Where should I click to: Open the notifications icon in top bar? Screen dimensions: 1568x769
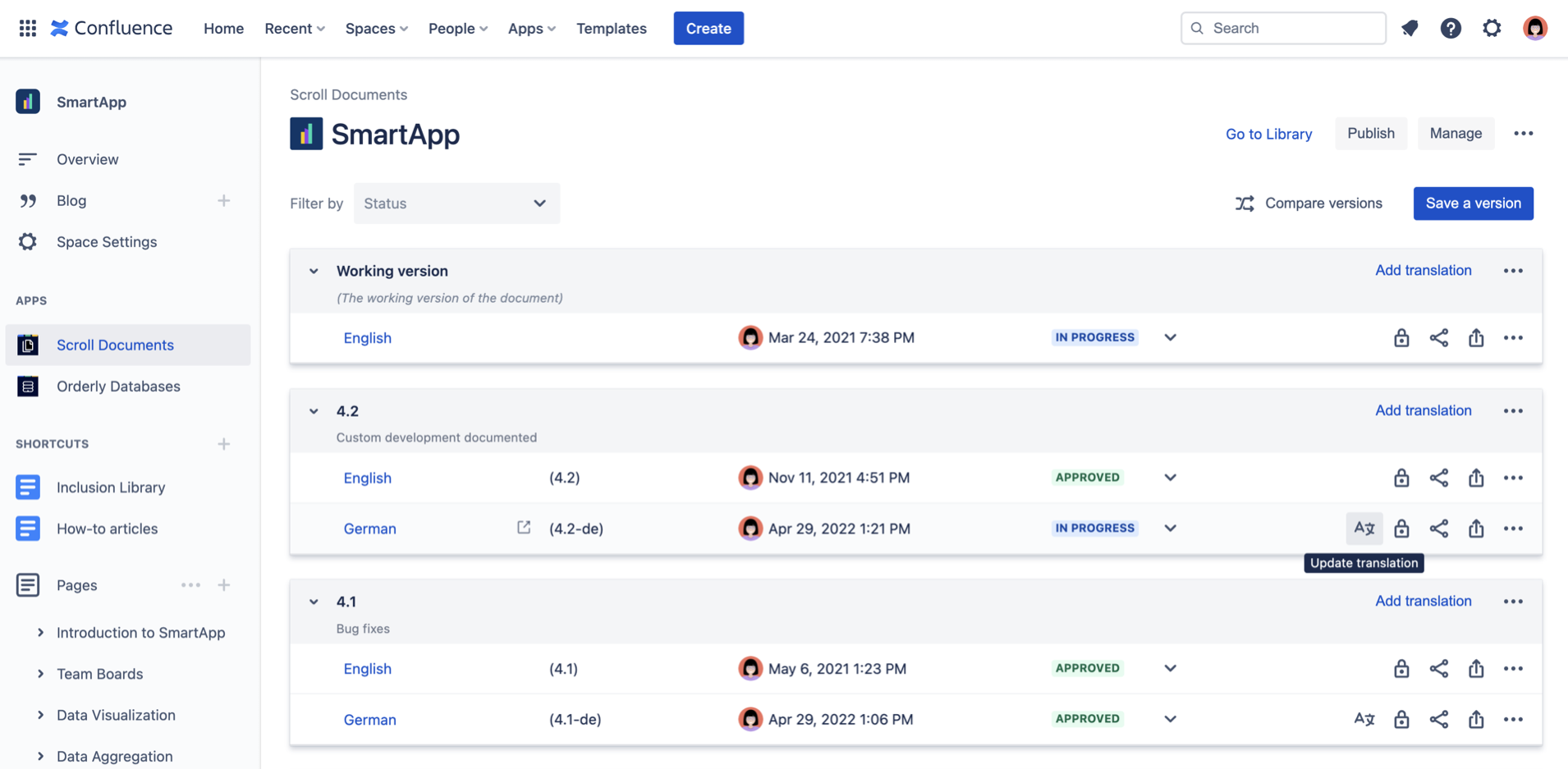click(1410, 29)
